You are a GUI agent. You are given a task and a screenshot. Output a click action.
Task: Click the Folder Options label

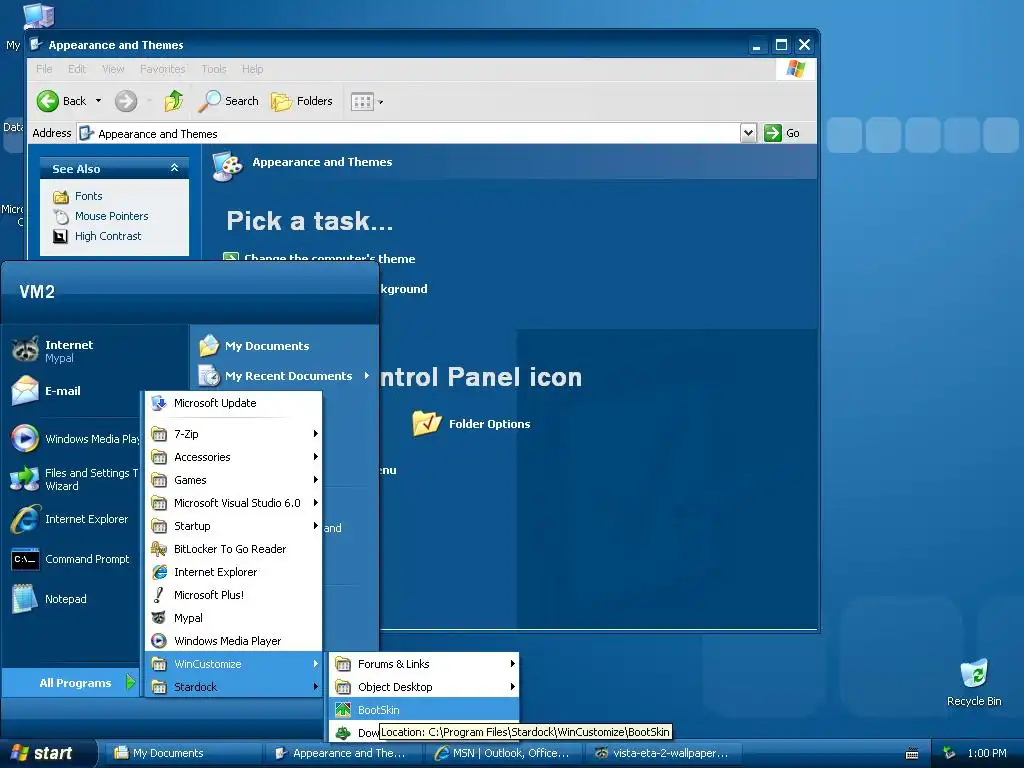[489, 424]
